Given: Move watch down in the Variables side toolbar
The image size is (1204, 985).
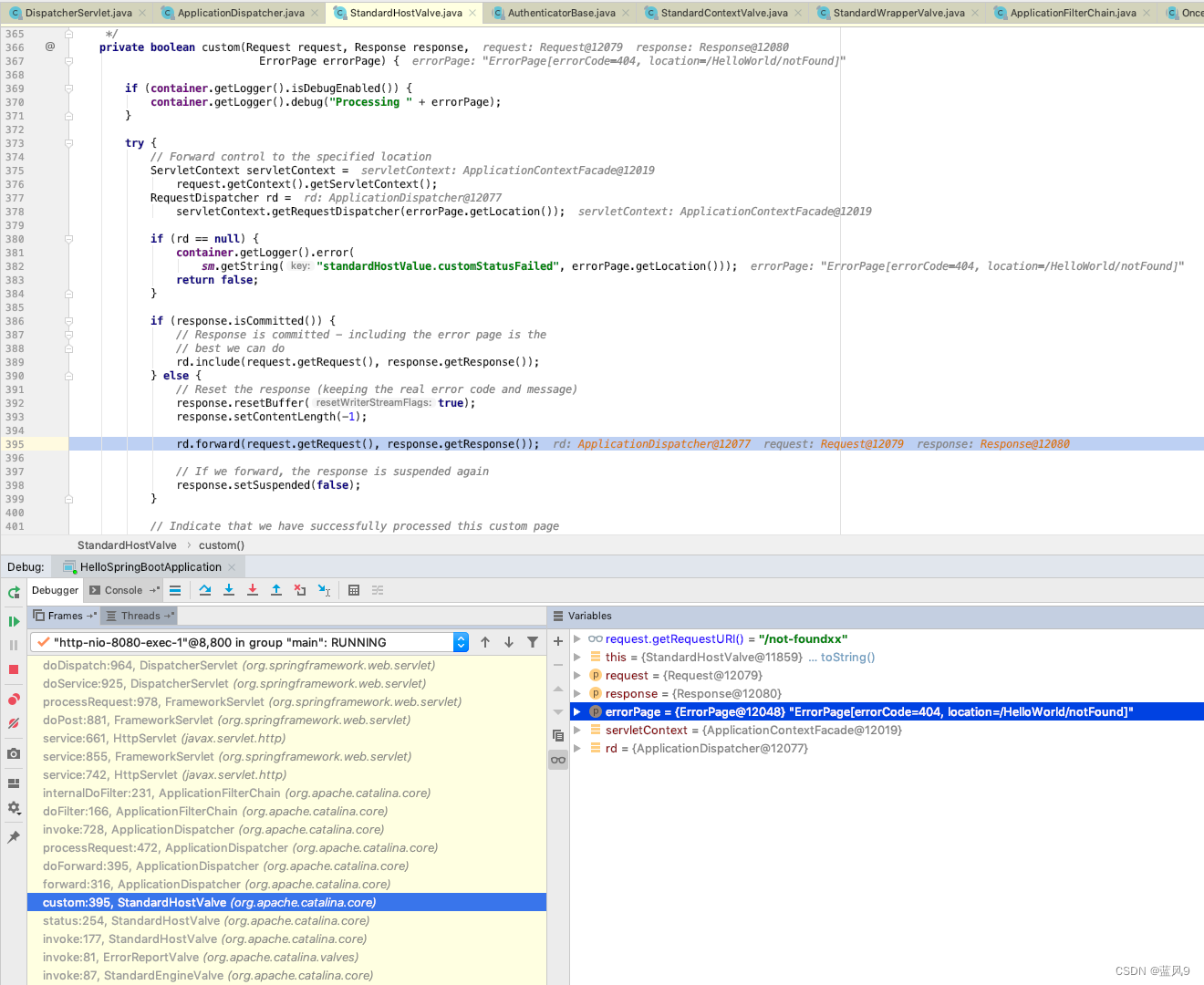Looking at the screenshot, I should pyautogui.click(x=558, y=712).
